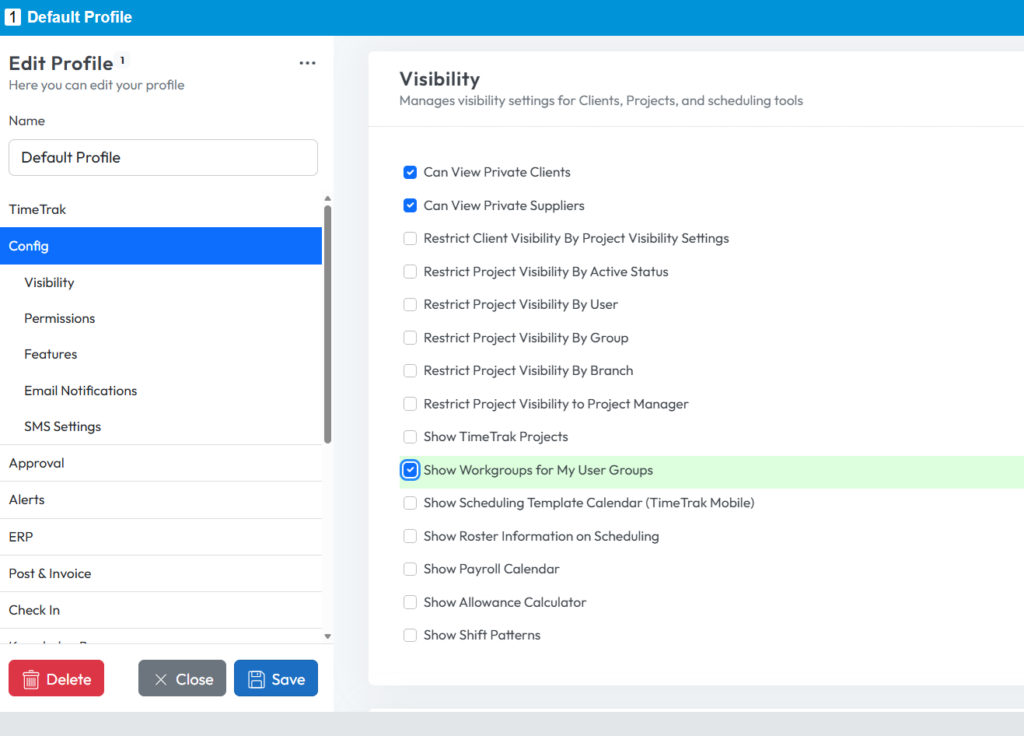Screen dimensions: 1024x736
Task: Click the X icon on Close button
Action: pyautogui.click(x=160, y=679)
